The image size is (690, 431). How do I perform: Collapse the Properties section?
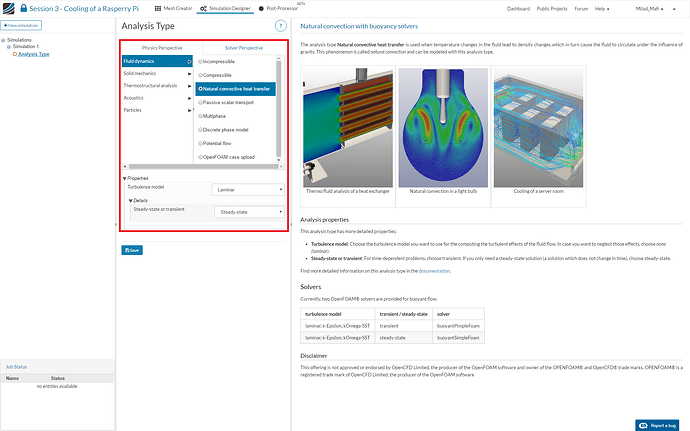click(x=125, y=178)
